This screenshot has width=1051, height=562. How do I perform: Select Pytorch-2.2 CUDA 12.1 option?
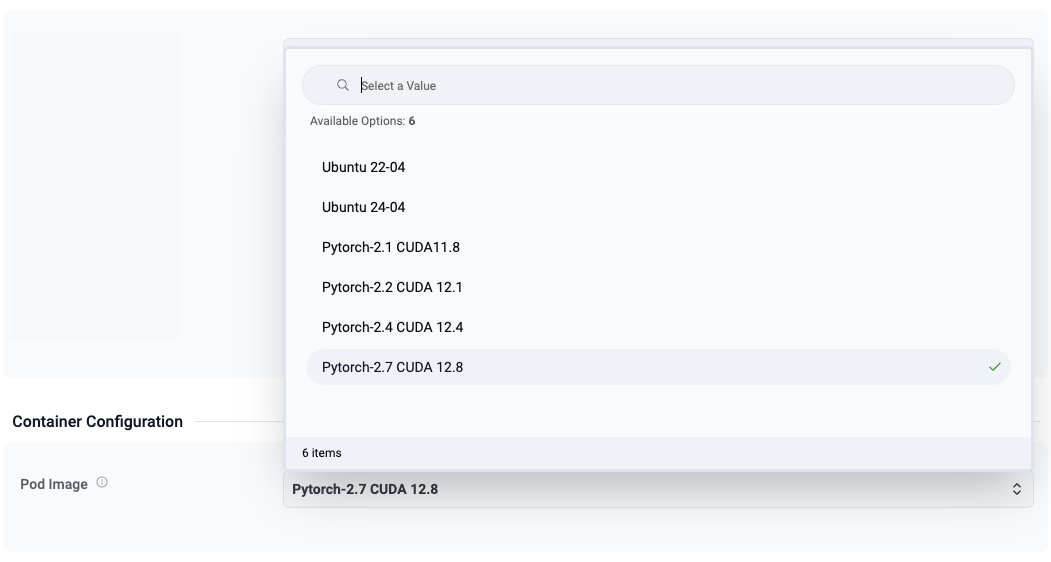click(x=392, y=287)
